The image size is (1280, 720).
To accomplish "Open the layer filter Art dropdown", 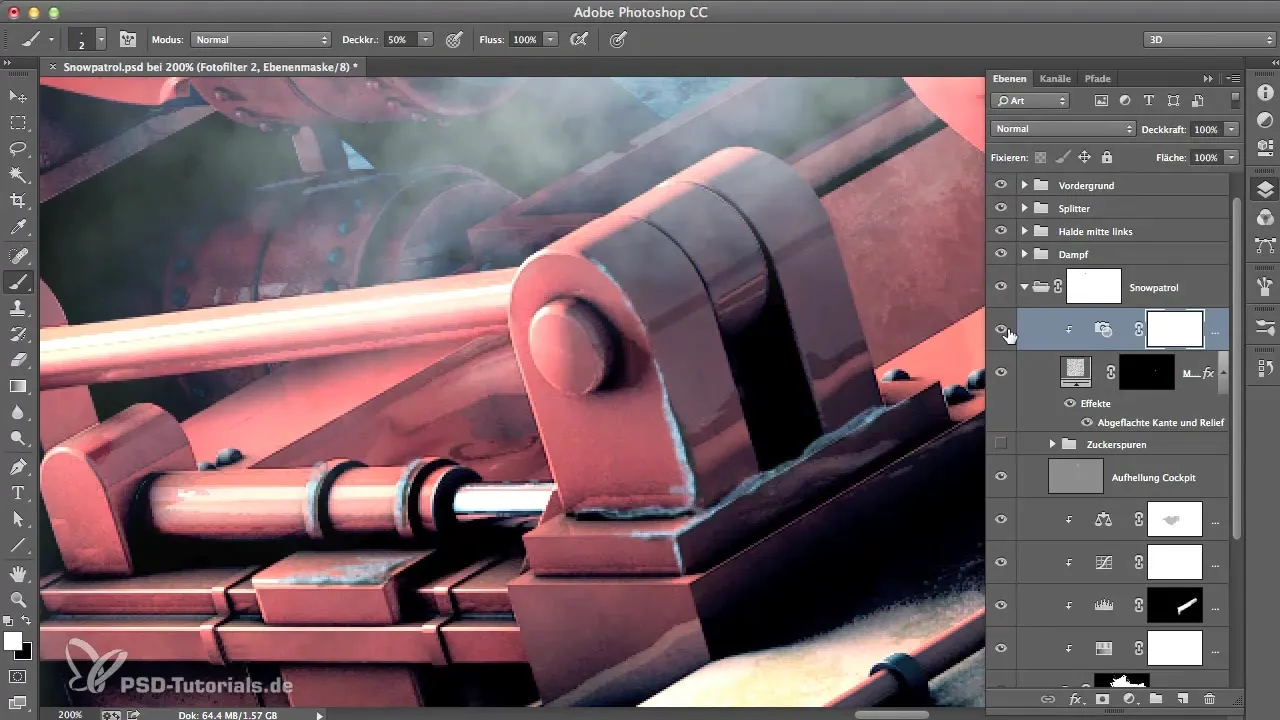I will [x=1030, y=101].
